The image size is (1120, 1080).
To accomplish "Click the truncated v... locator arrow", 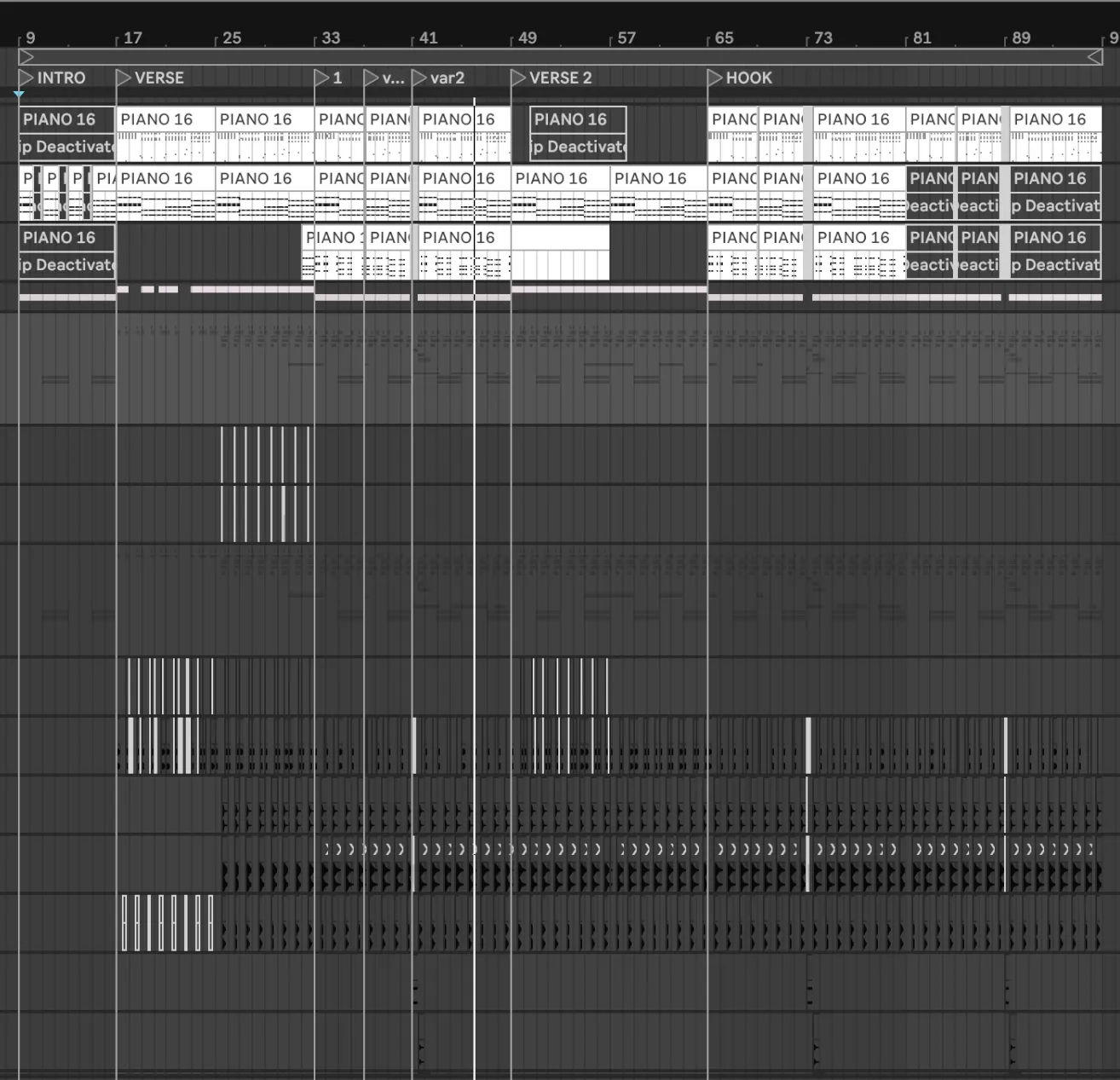I will (x=371, y=78).
